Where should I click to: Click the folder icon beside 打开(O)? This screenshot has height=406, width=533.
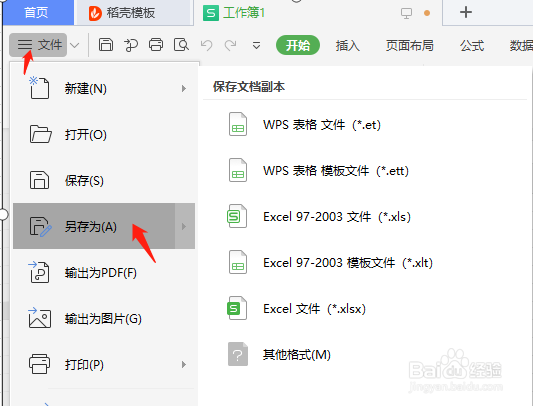[40, 134]
